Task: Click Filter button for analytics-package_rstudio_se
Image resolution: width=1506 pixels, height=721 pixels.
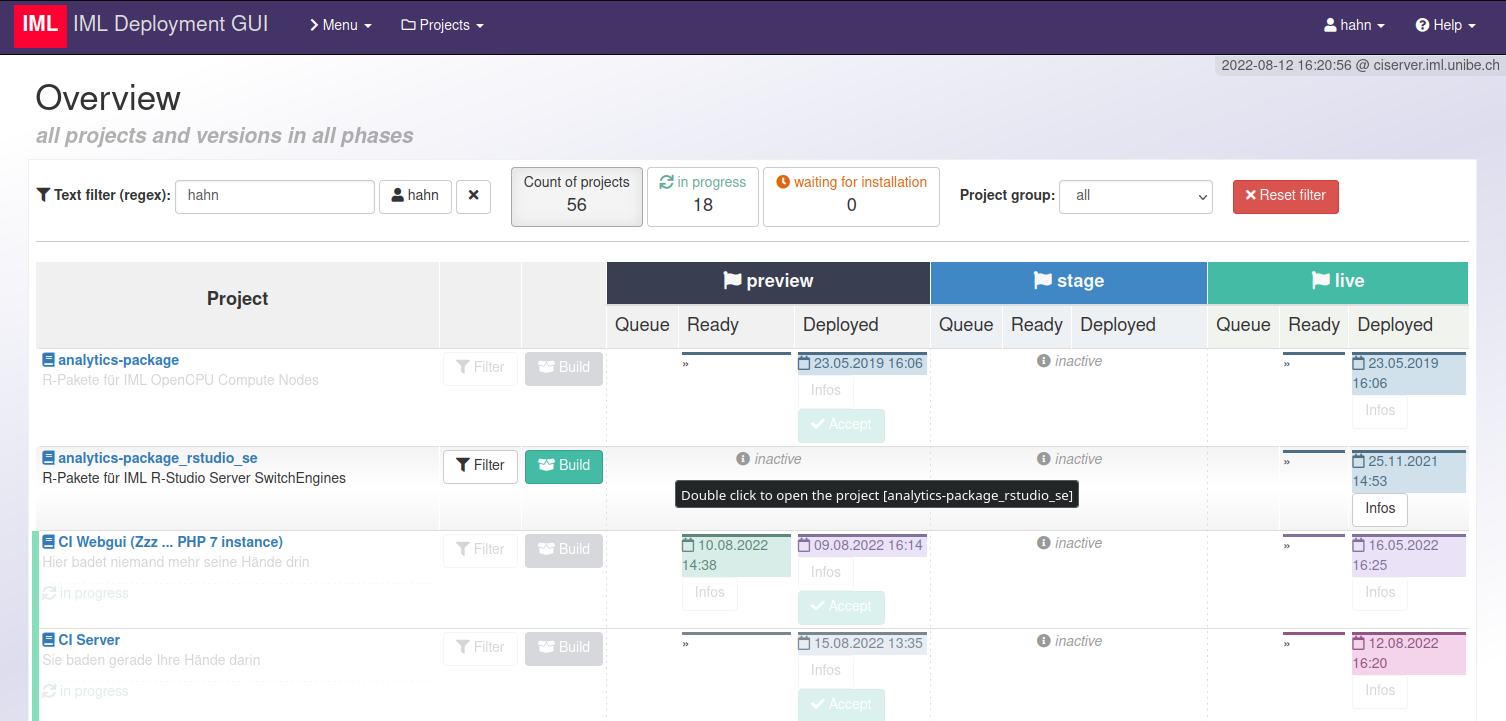Action: click(x=480, y=466)
